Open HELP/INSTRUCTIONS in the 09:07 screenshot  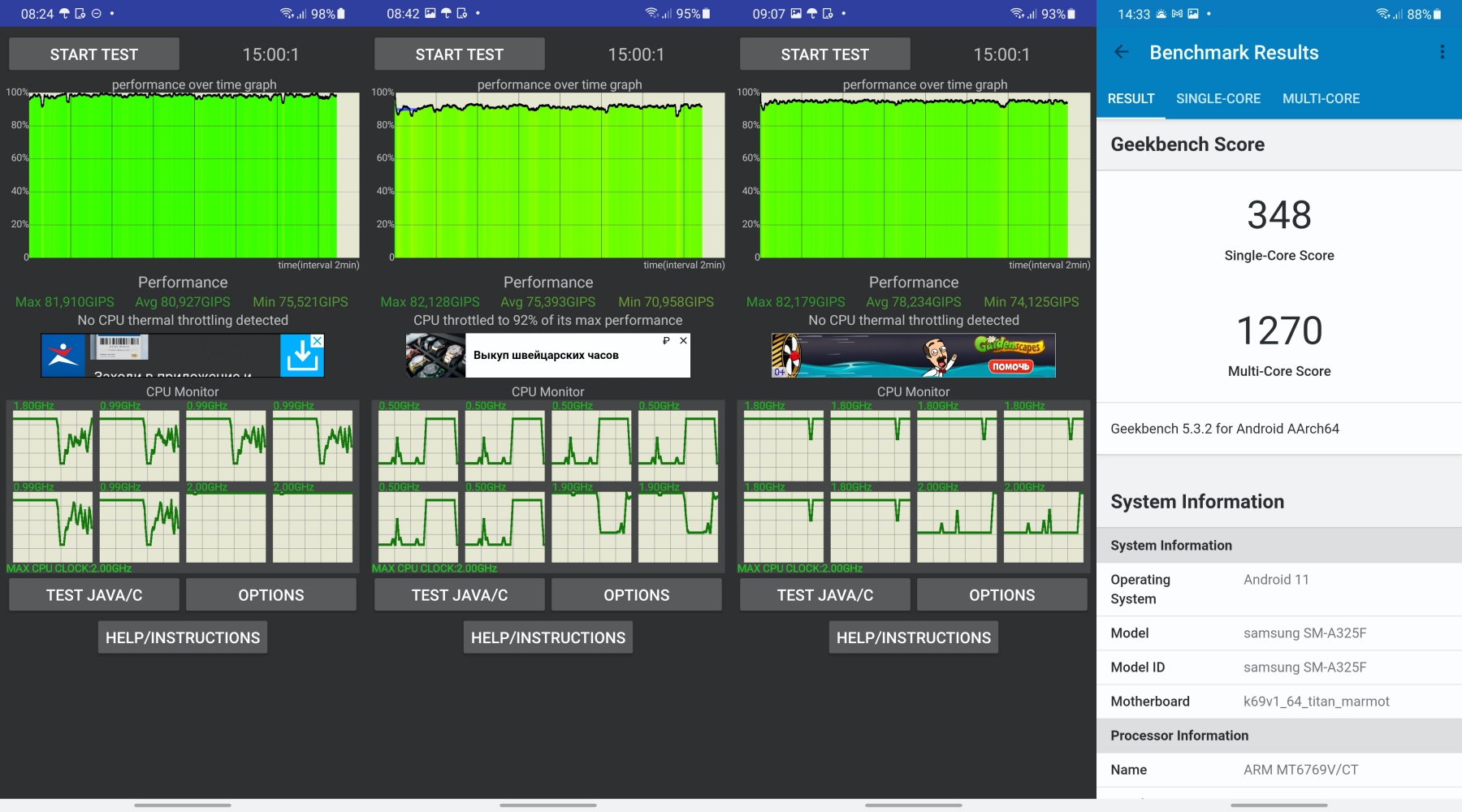tap(913, 638)
